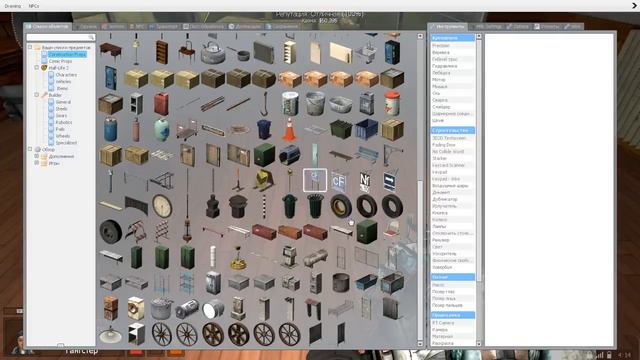Click the search magnifier icon
Viewport: 640px width, 360px height.
point(91,37)
